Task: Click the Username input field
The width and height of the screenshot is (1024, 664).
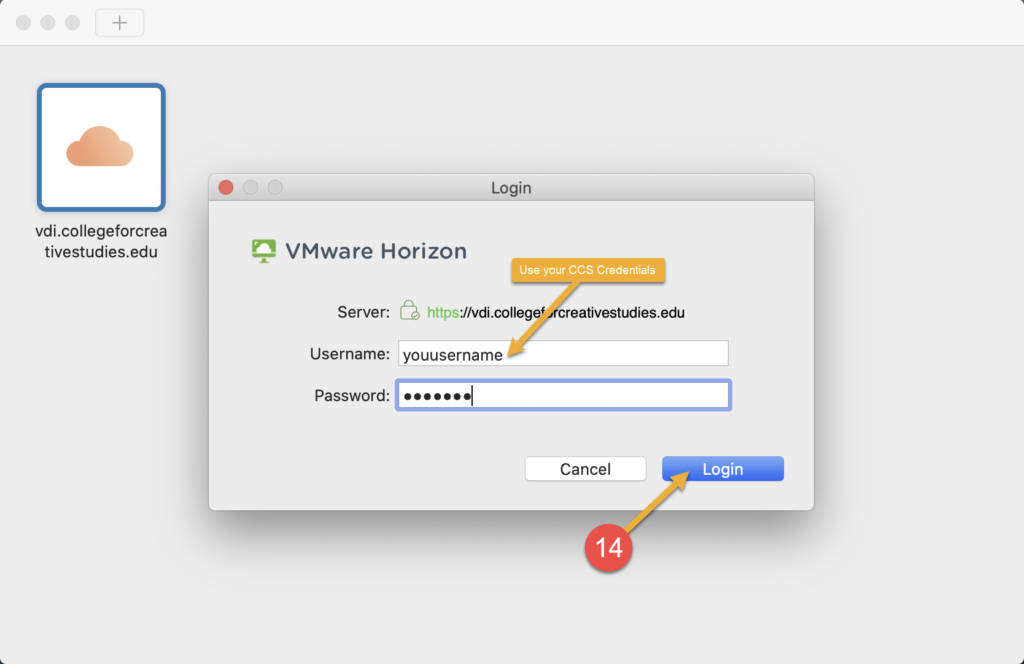Action: [563, 354]
